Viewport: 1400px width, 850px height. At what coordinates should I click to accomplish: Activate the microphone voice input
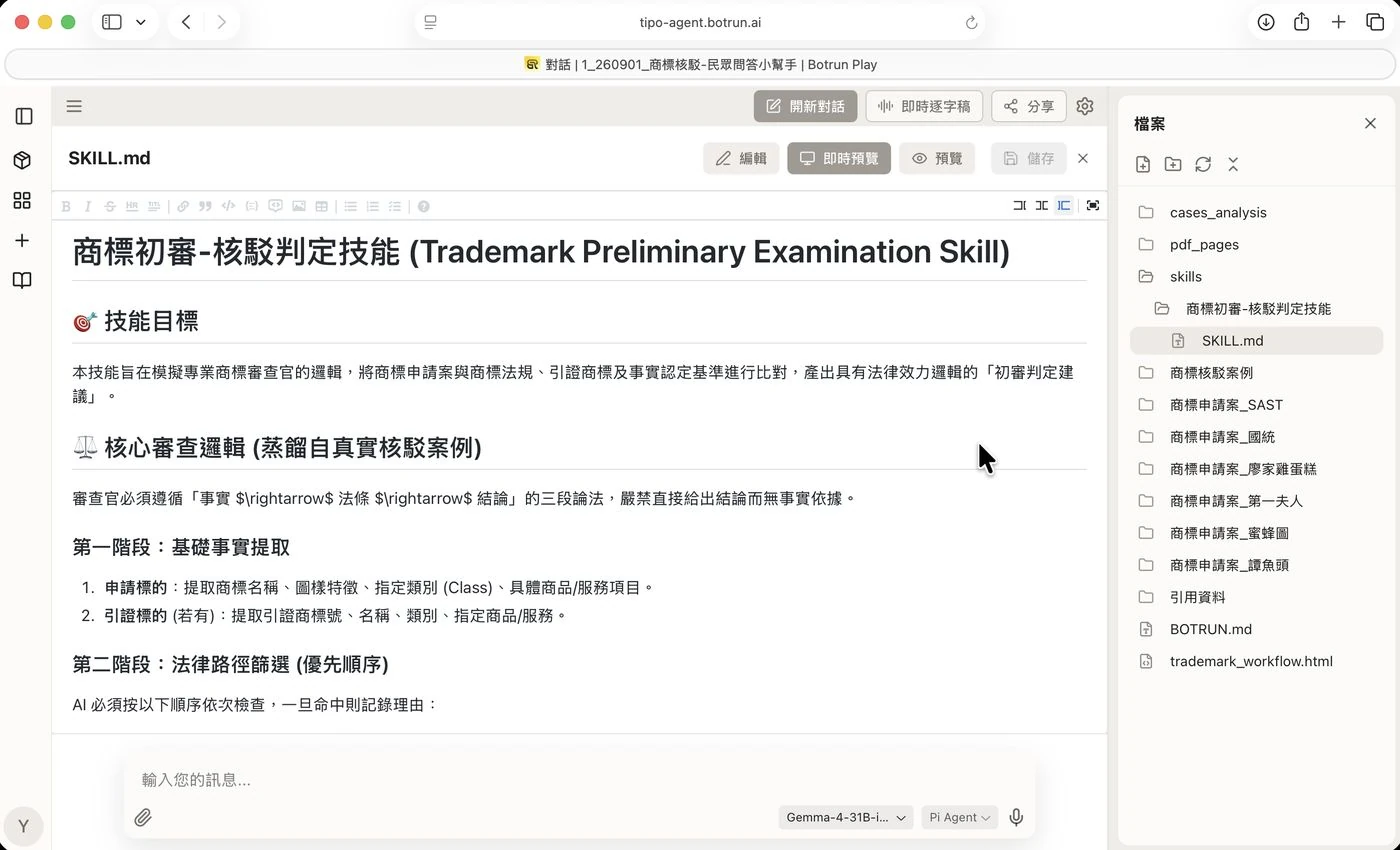pyautogui.click(x=1016, y=817)
